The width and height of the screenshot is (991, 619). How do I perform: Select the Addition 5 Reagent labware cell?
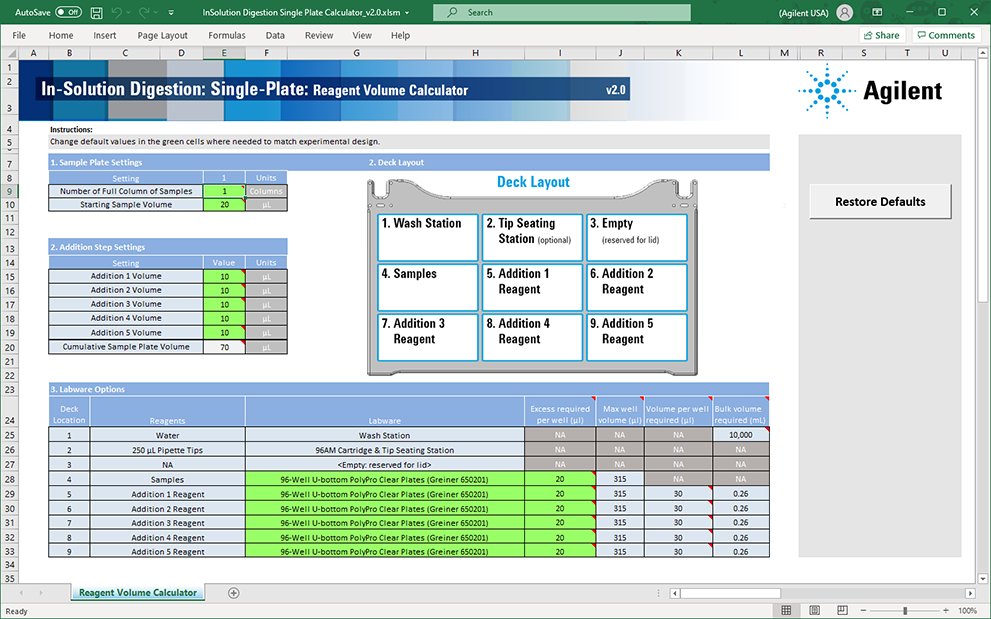pos(384,551)
